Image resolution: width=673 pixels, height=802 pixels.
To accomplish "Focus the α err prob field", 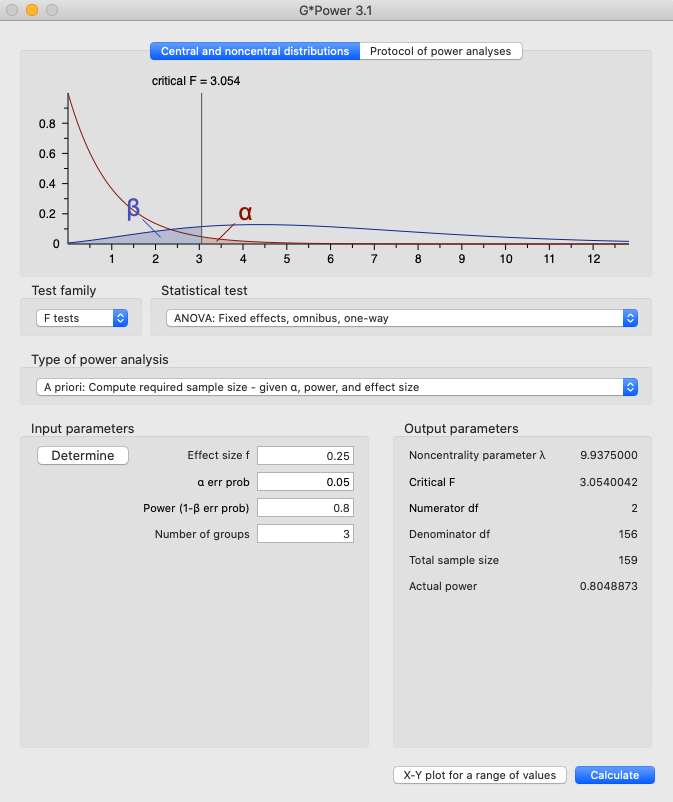I will click(305, 482).
